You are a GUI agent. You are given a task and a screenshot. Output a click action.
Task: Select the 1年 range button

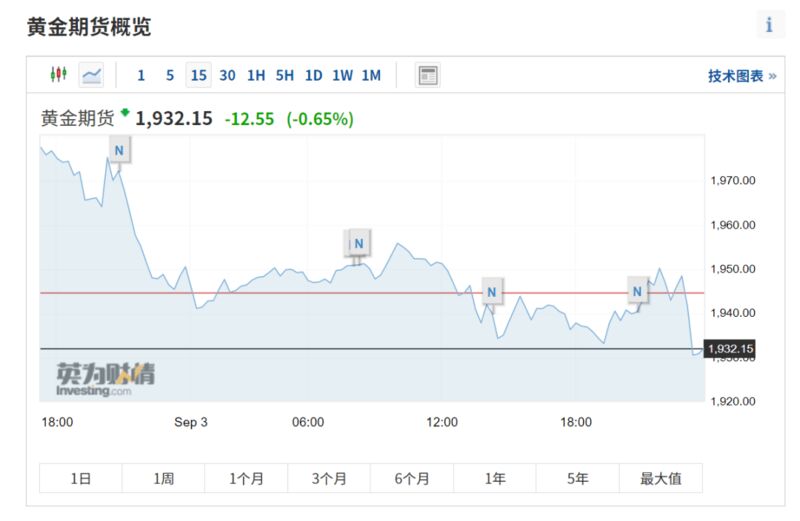point(495,478)
